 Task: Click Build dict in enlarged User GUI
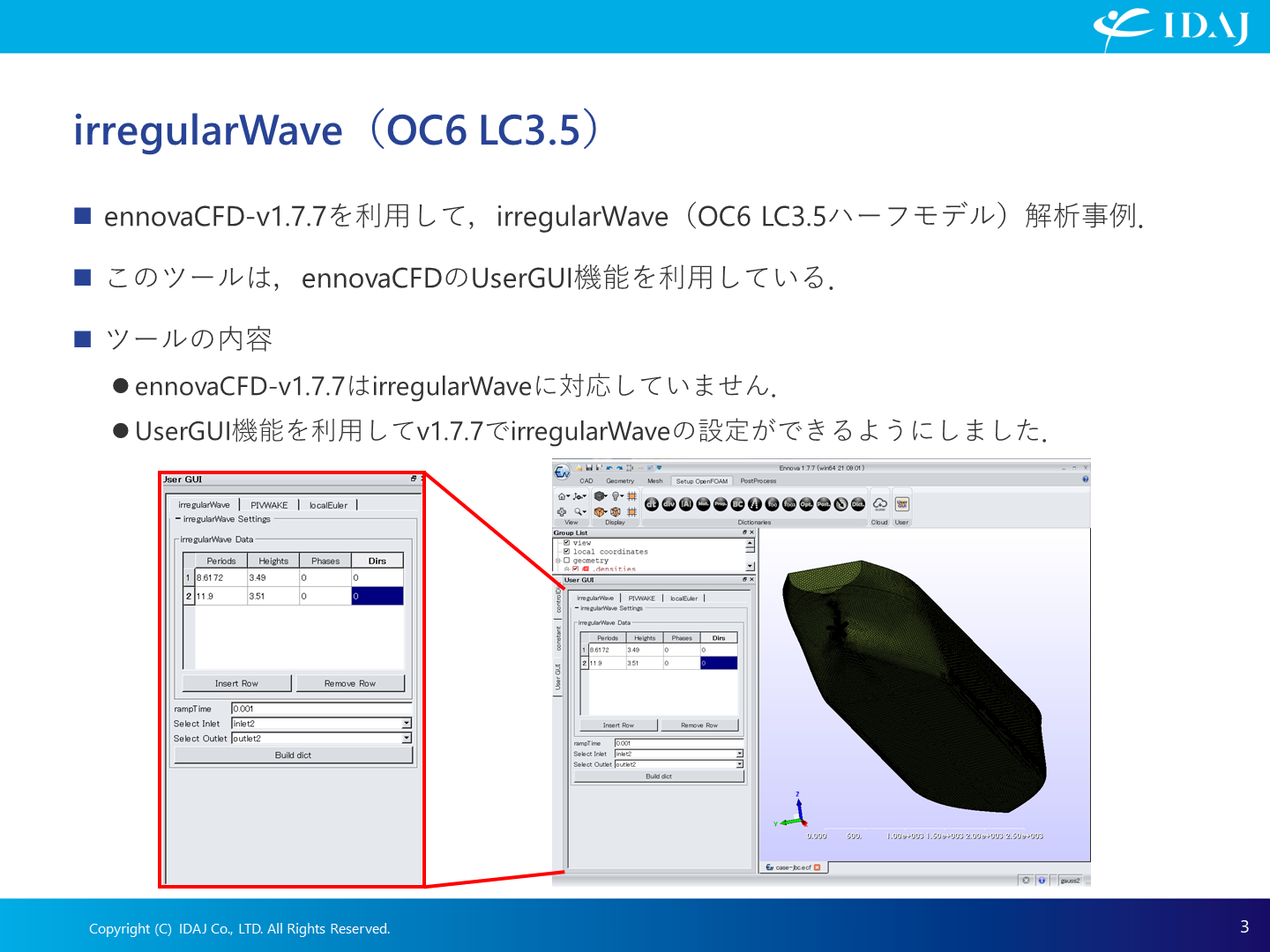(293, 755)
